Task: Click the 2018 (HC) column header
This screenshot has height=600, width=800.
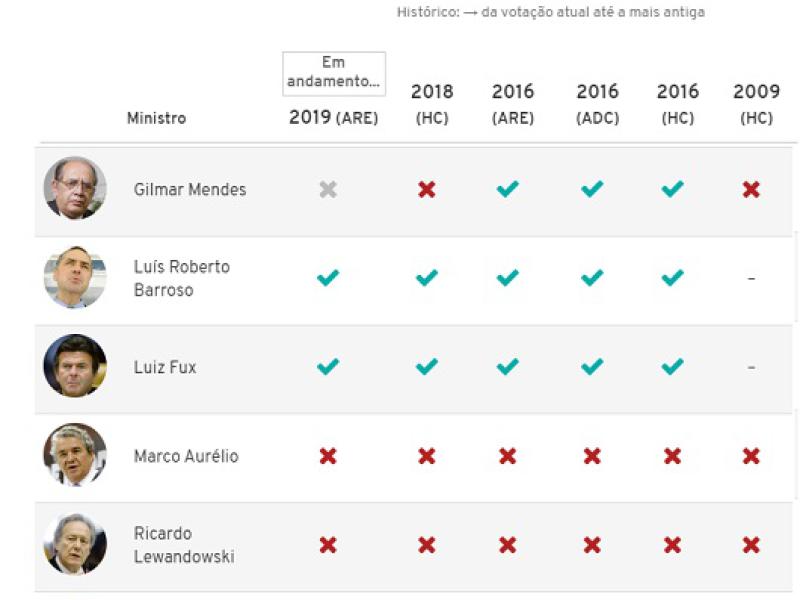Action: [432, 104]
